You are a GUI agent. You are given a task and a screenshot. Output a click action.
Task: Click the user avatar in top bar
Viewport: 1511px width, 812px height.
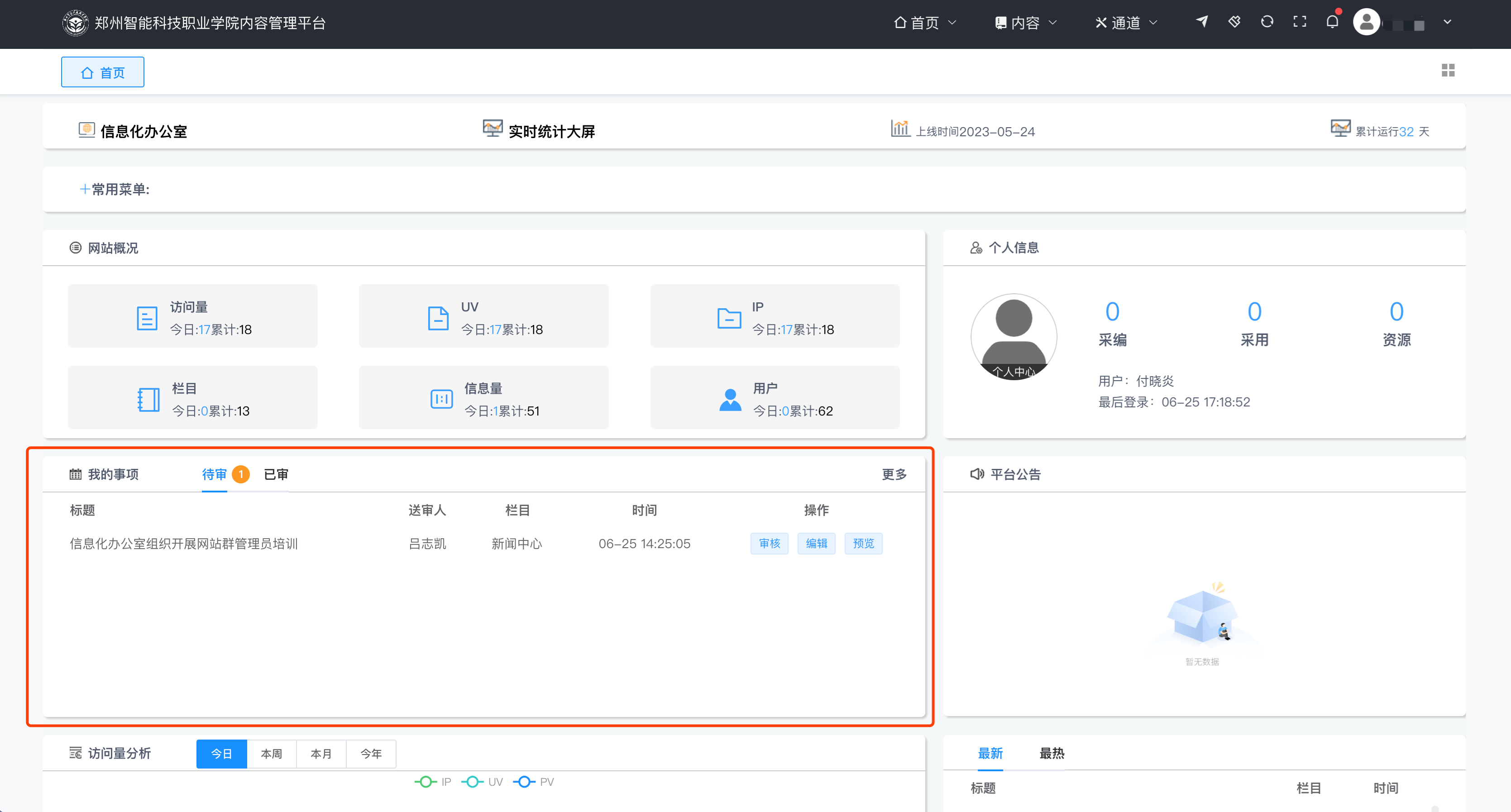(1366, 22)
